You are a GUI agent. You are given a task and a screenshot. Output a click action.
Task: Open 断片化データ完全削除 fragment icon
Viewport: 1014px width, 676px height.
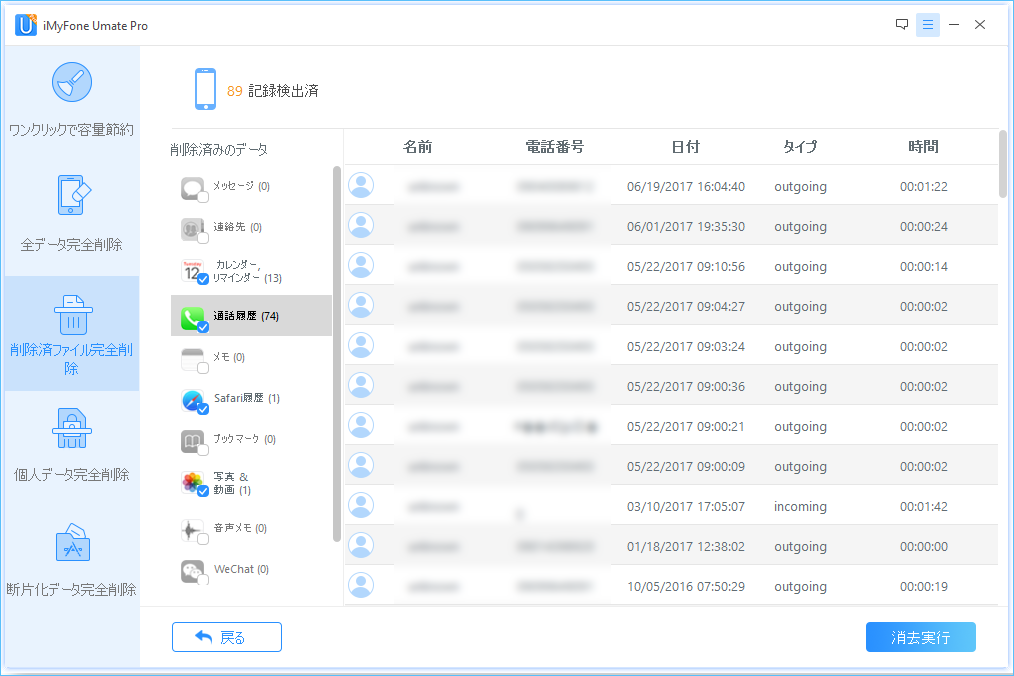(71, 540)
